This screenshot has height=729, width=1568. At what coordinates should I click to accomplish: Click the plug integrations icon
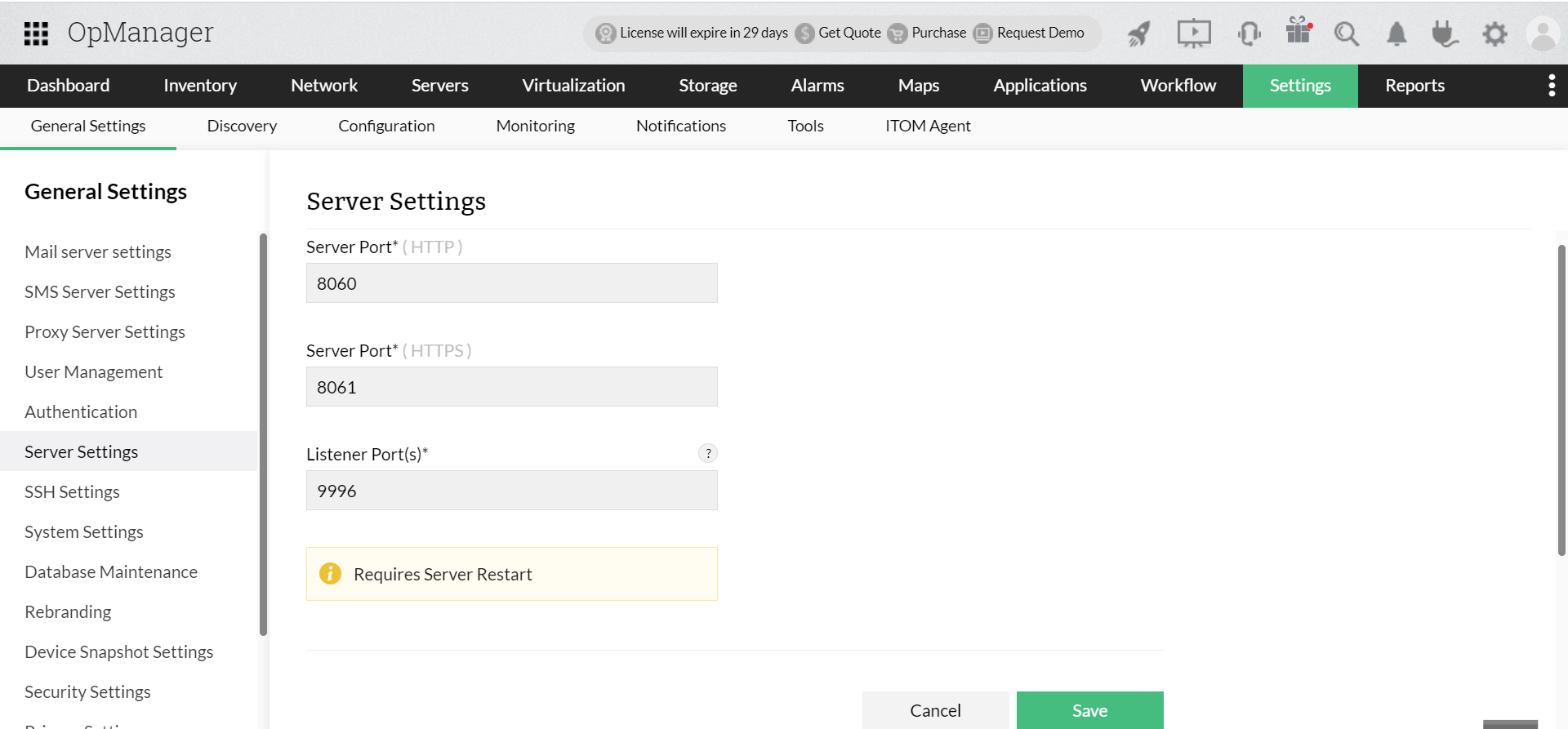click(x=1445, y=33)
